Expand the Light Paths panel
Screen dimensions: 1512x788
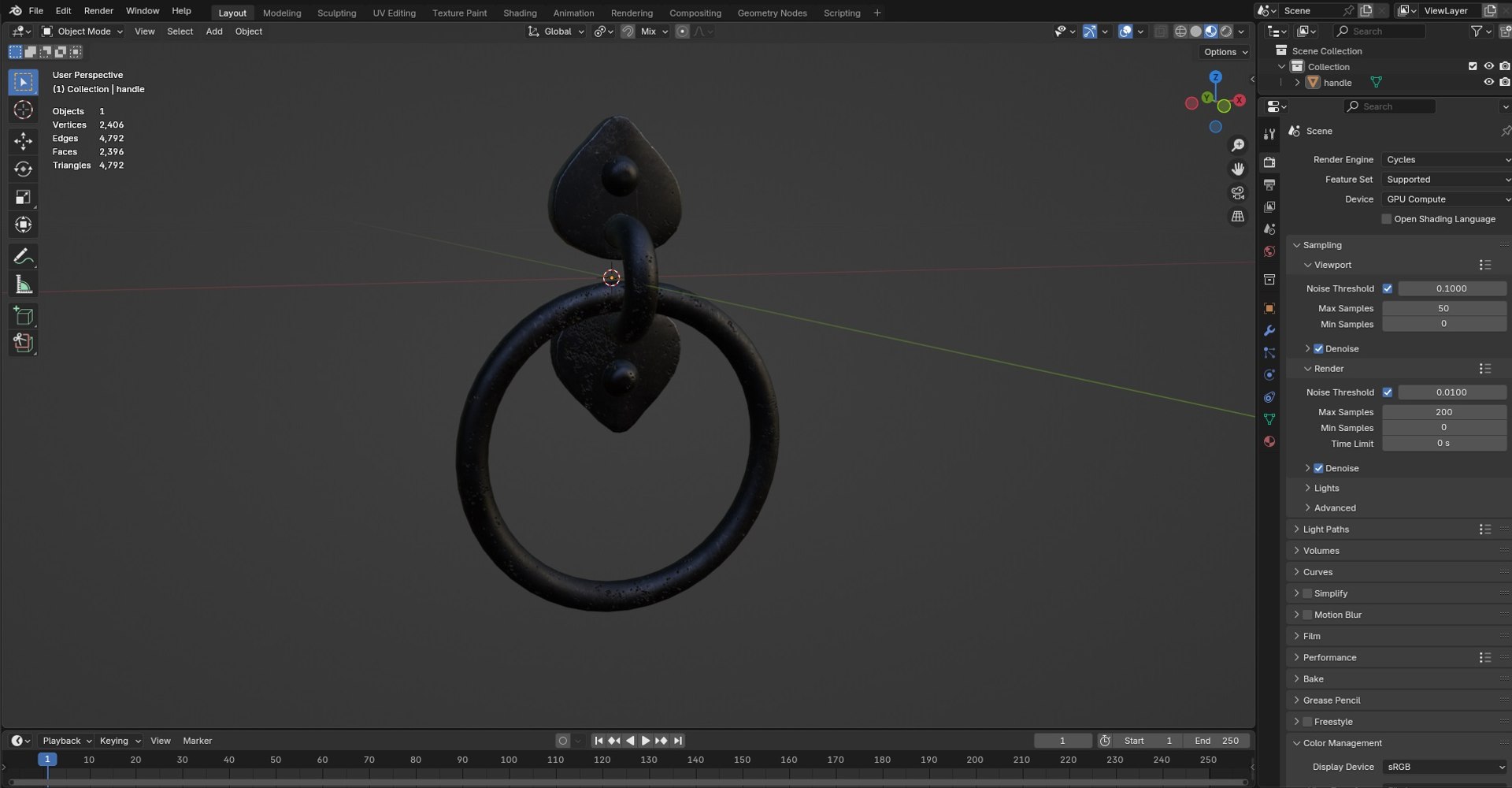click(x=1325, y=530)
